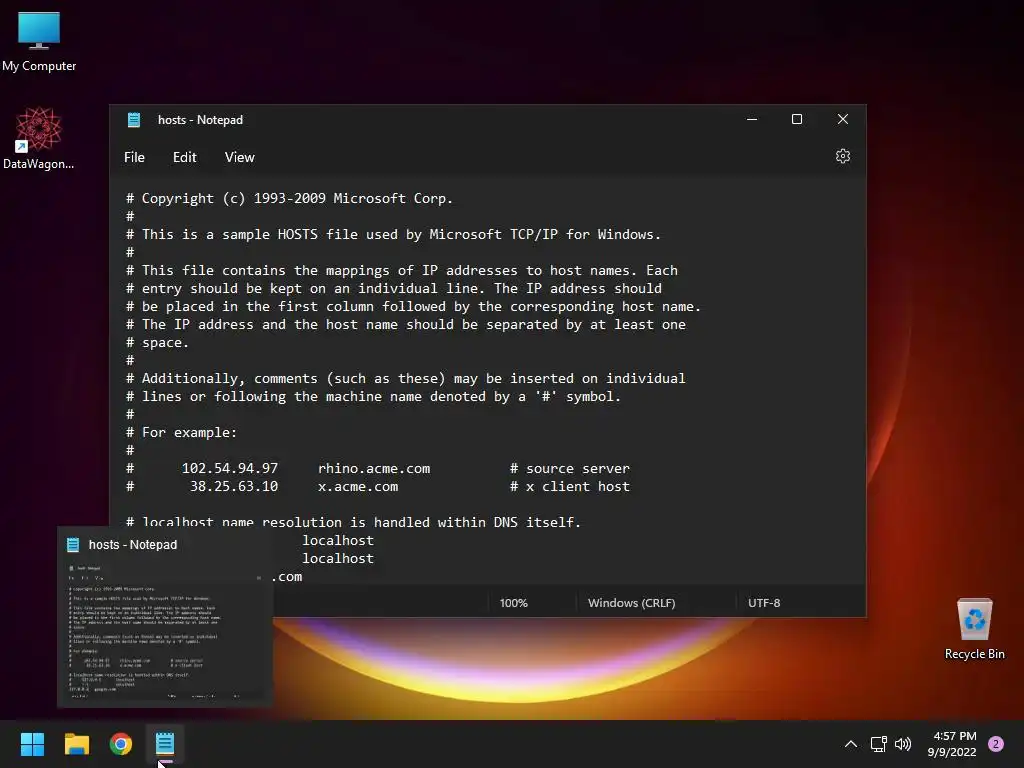Click the hosts - Notepad title text
Screen dimensions: 1024x768
click(x=200, y=120)
